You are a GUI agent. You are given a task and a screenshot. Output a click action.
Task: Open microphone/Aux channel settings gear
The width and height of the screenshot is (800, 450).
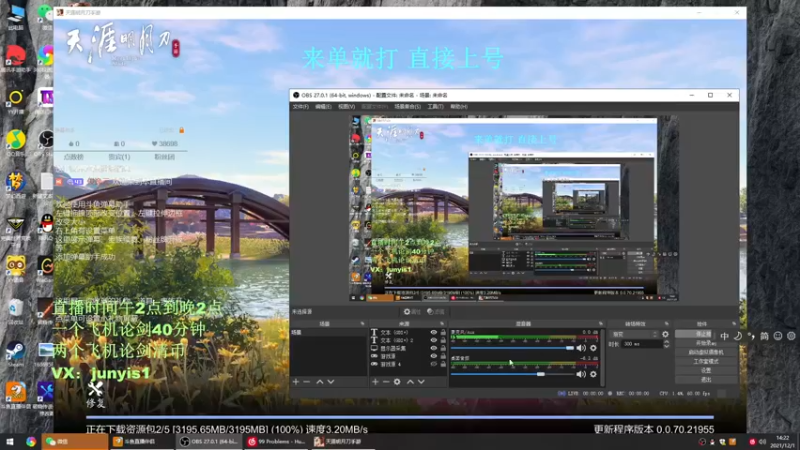pos(593,348)
